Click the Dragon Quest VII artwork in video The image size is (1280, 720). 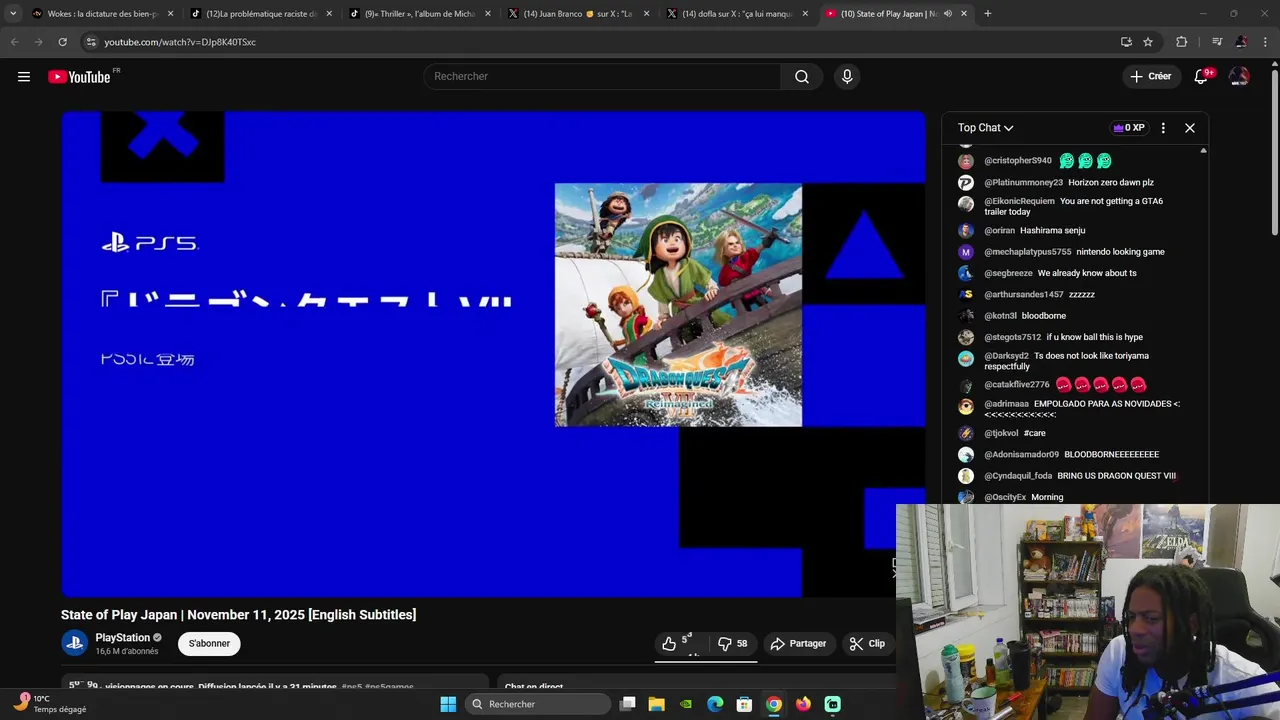tap(678, 305)
